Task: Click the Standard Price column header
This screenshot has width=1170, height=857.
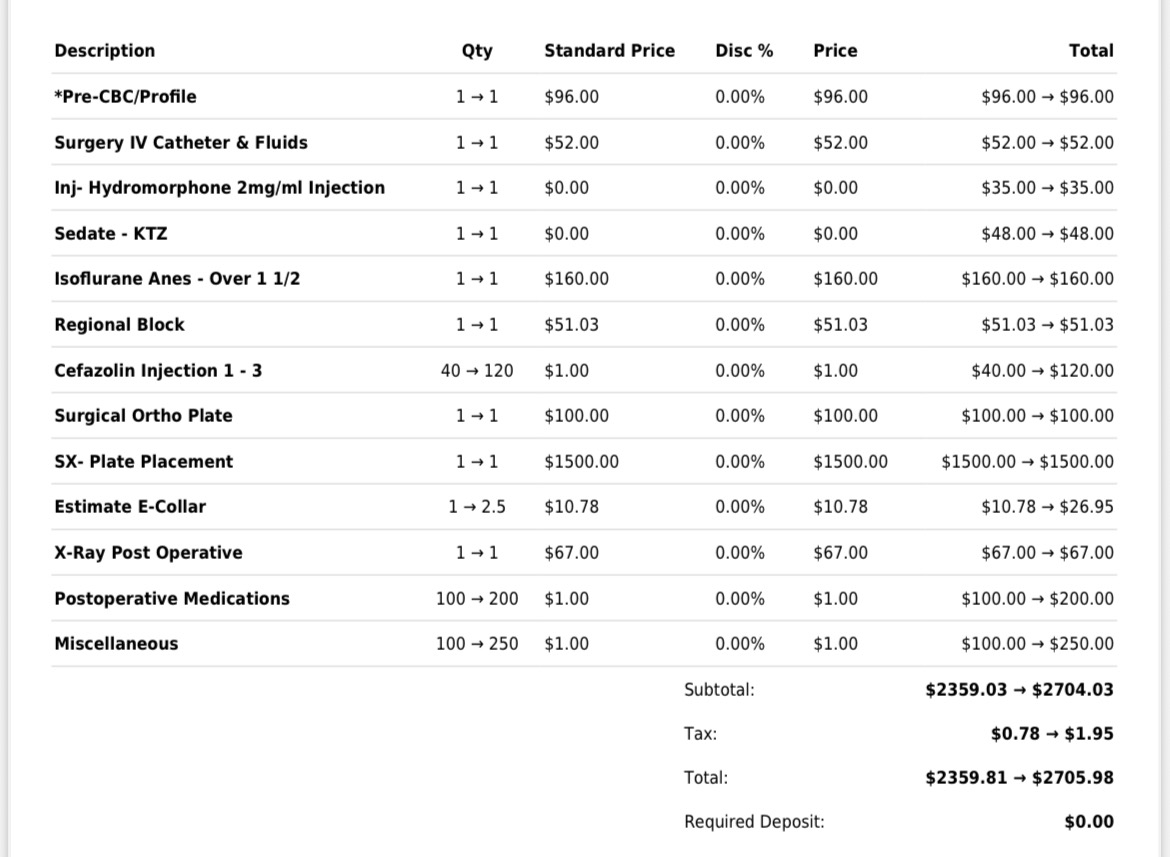Action: 609,51
